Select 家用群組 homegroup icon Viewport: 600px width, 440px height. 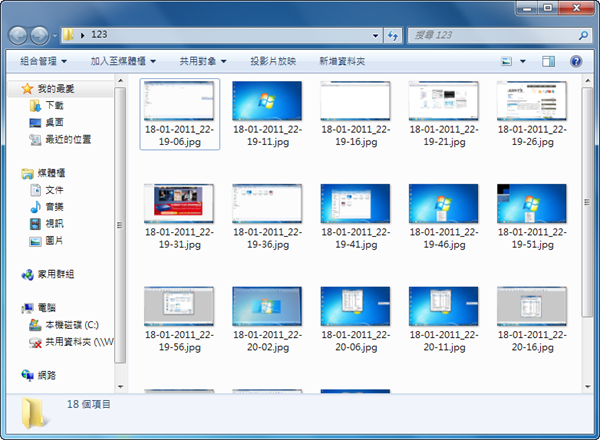[28, 274]
